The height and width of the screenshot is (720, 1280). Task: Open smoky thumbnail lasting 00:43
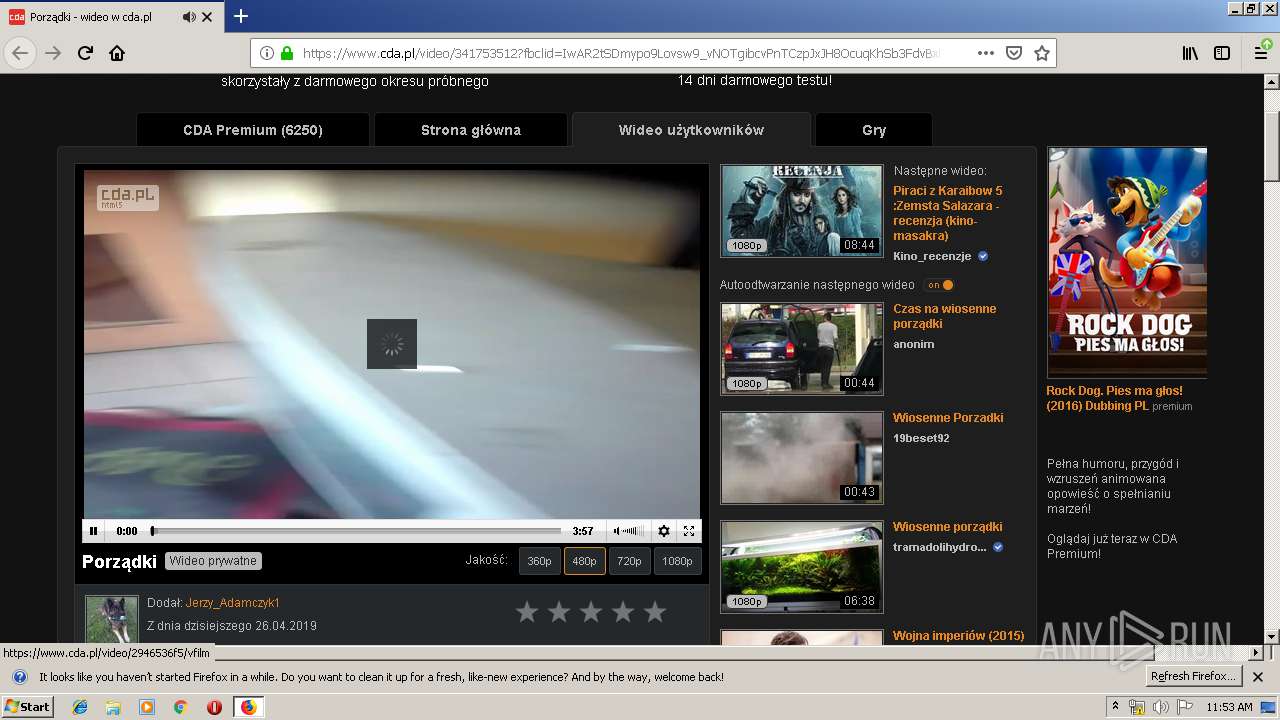802,458
